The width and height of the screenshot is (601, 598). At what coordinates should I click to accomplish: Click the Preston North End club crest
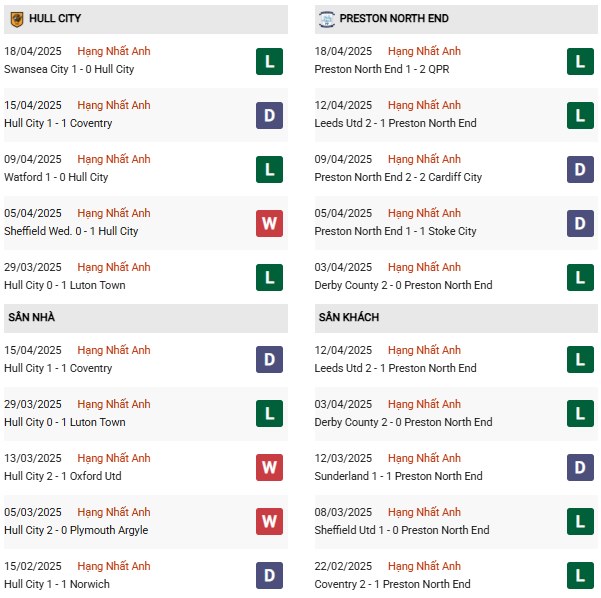(326, 19)
